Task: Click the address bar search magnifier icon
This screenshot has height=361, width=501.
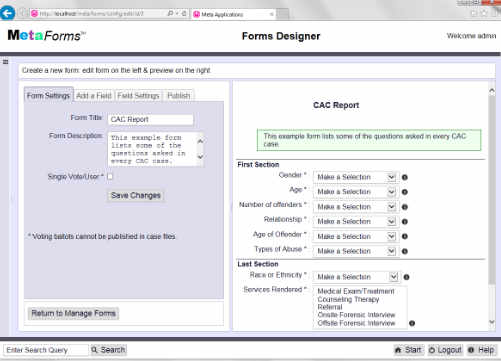Action: [x=170, y=14]
